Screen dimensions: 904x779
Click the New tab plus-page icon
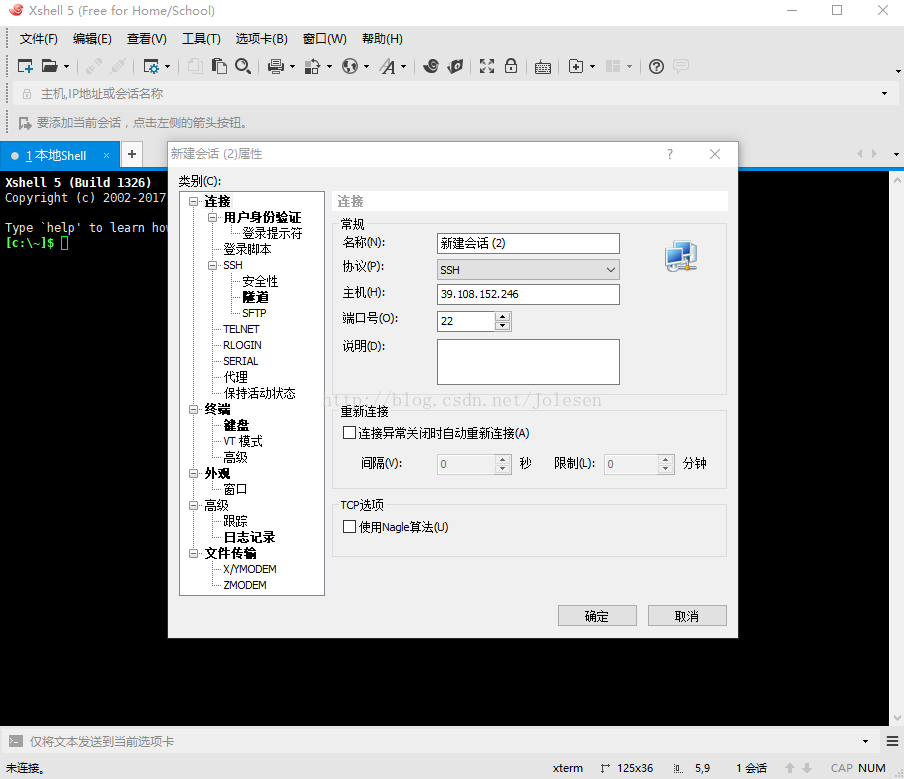[x=576, y=66]
